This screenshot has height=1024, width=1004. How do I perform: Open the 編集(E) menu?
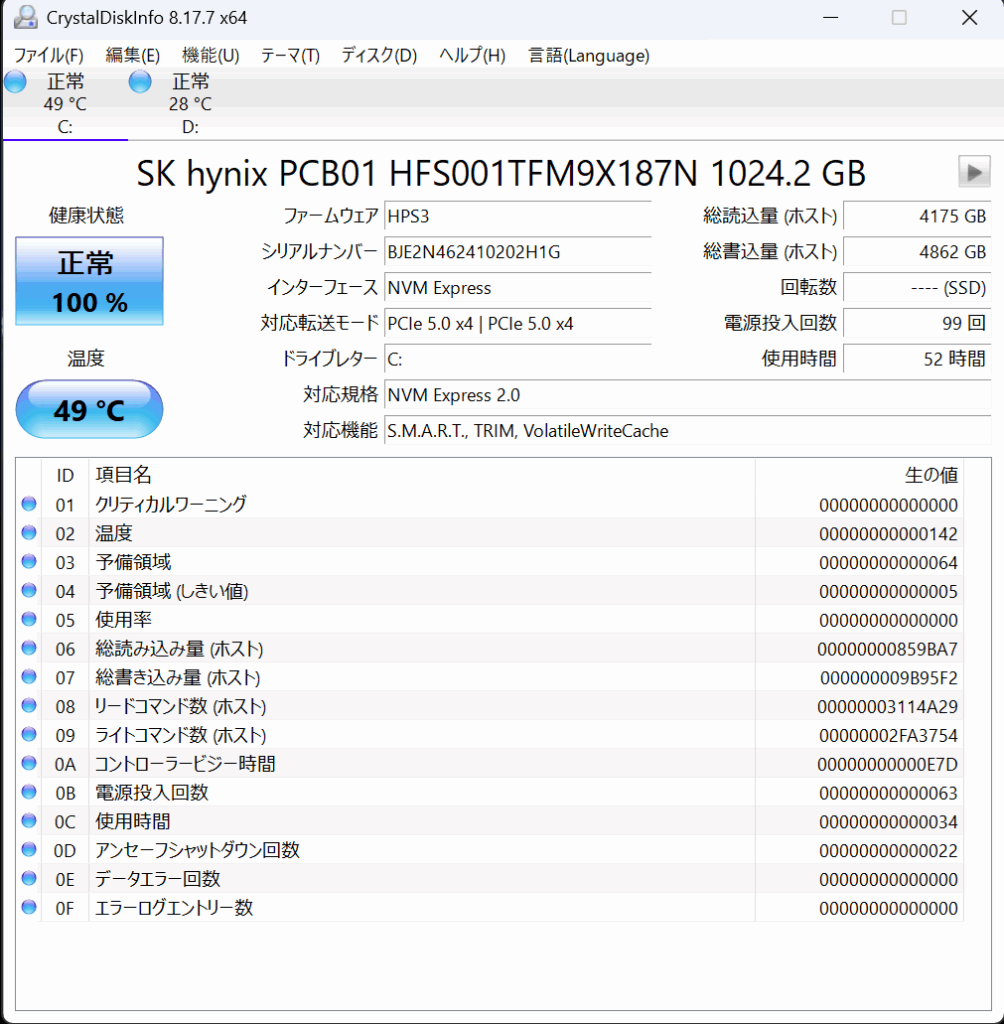pos(133,56)
